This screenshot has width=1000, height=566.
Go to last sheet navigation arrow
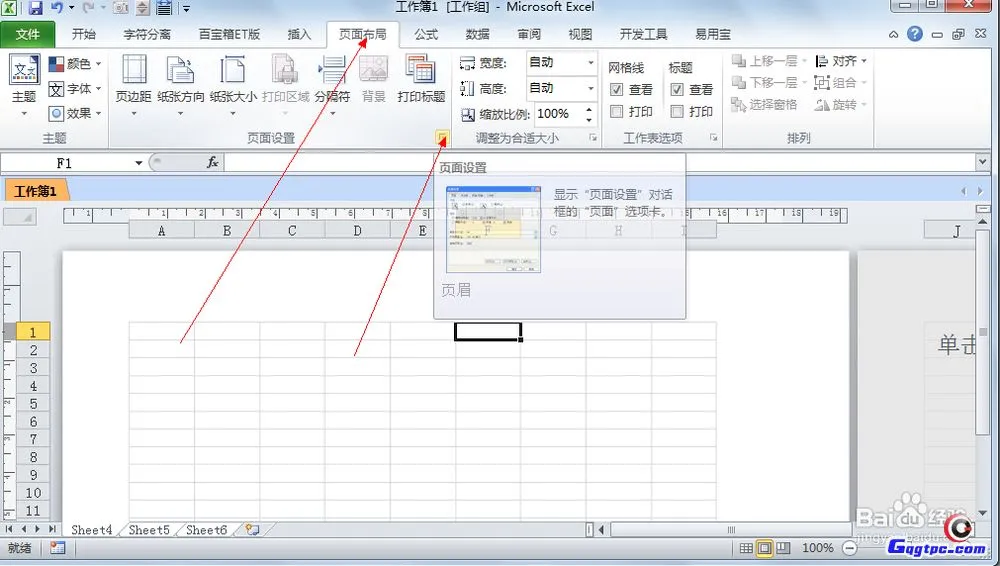pos(52,529)
